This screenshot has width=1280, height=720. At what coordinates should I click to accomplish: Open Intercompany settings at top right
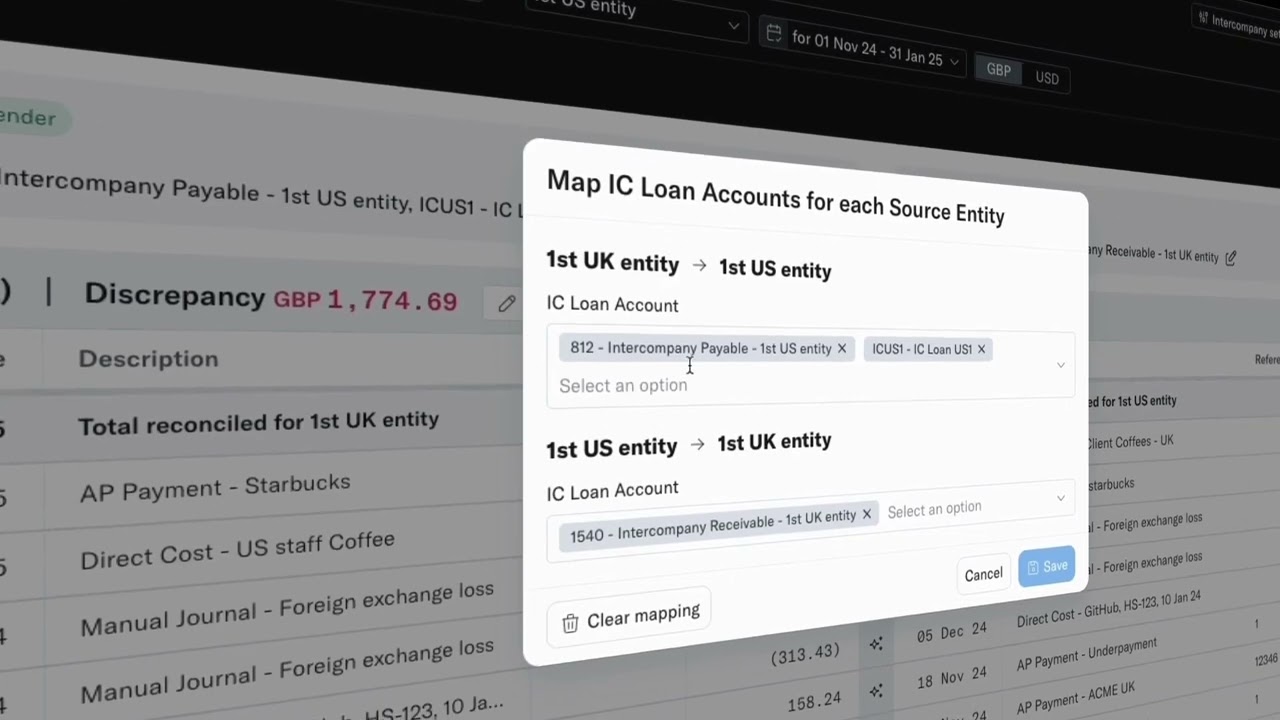point(1236,24)
